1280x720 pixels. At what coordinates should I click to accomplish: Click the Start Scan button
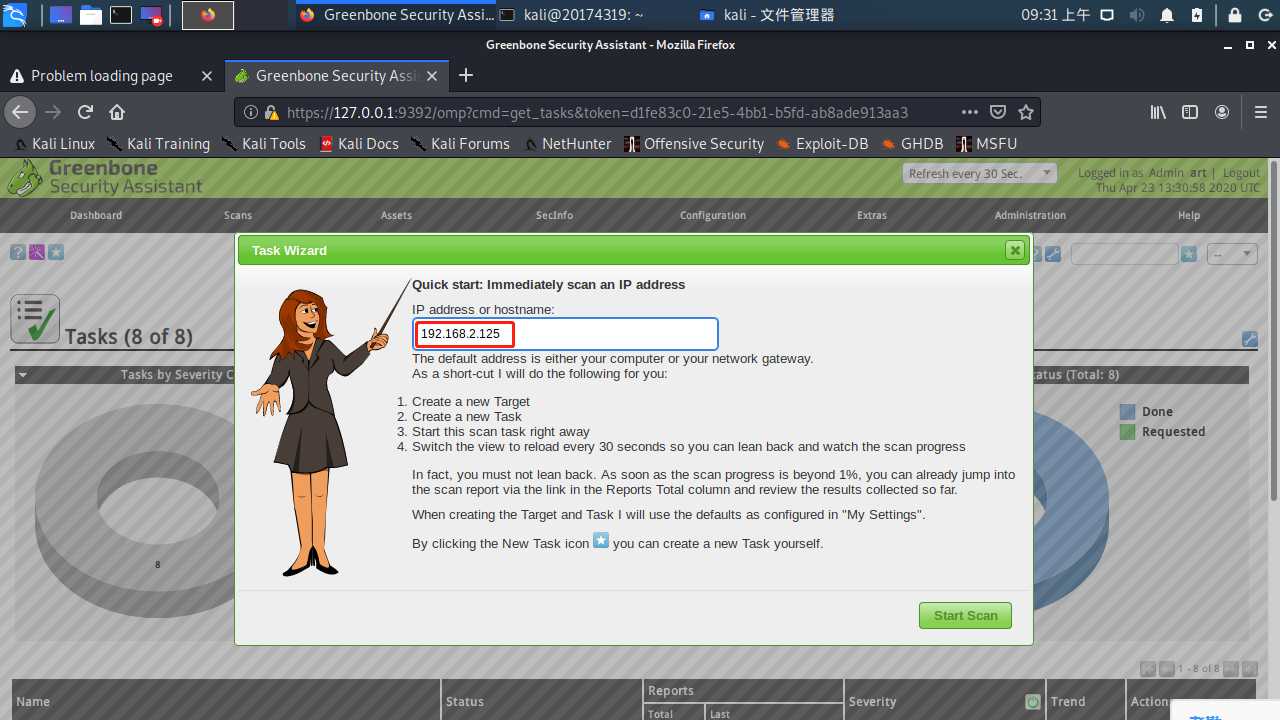[965, 615]
